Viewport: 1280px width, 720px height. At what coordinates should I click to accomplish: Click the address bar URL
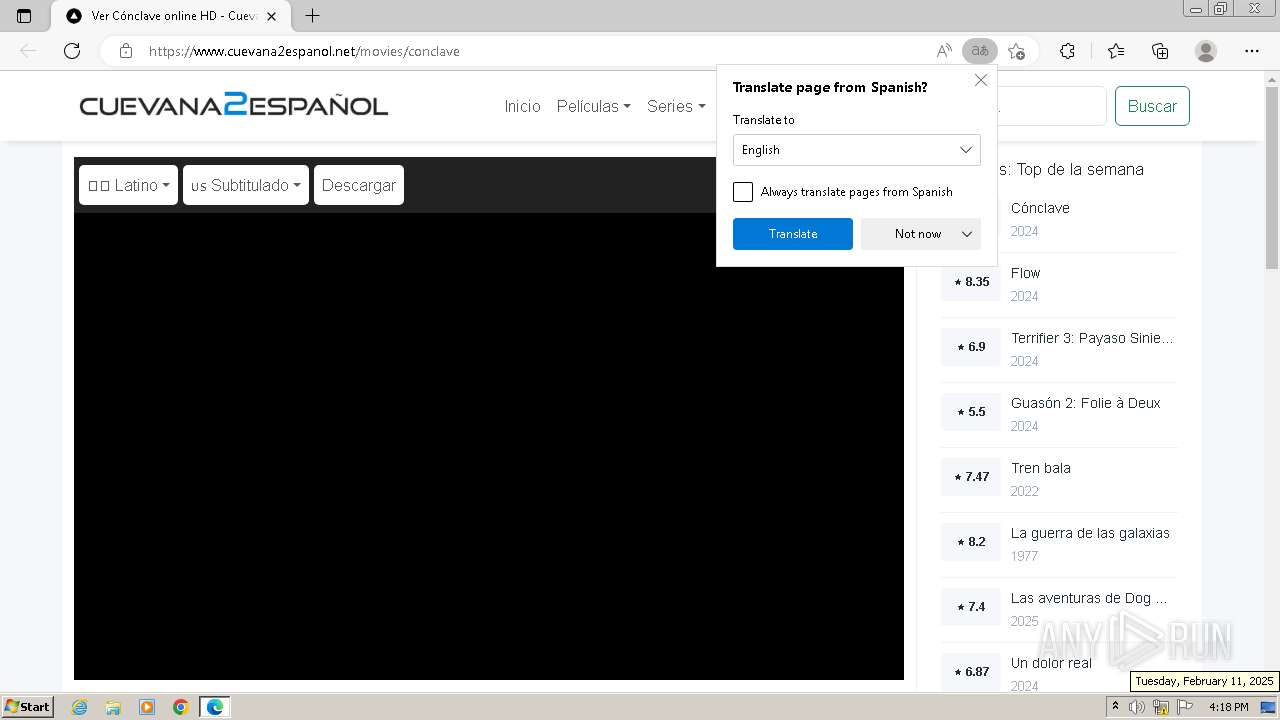(304, 51)
